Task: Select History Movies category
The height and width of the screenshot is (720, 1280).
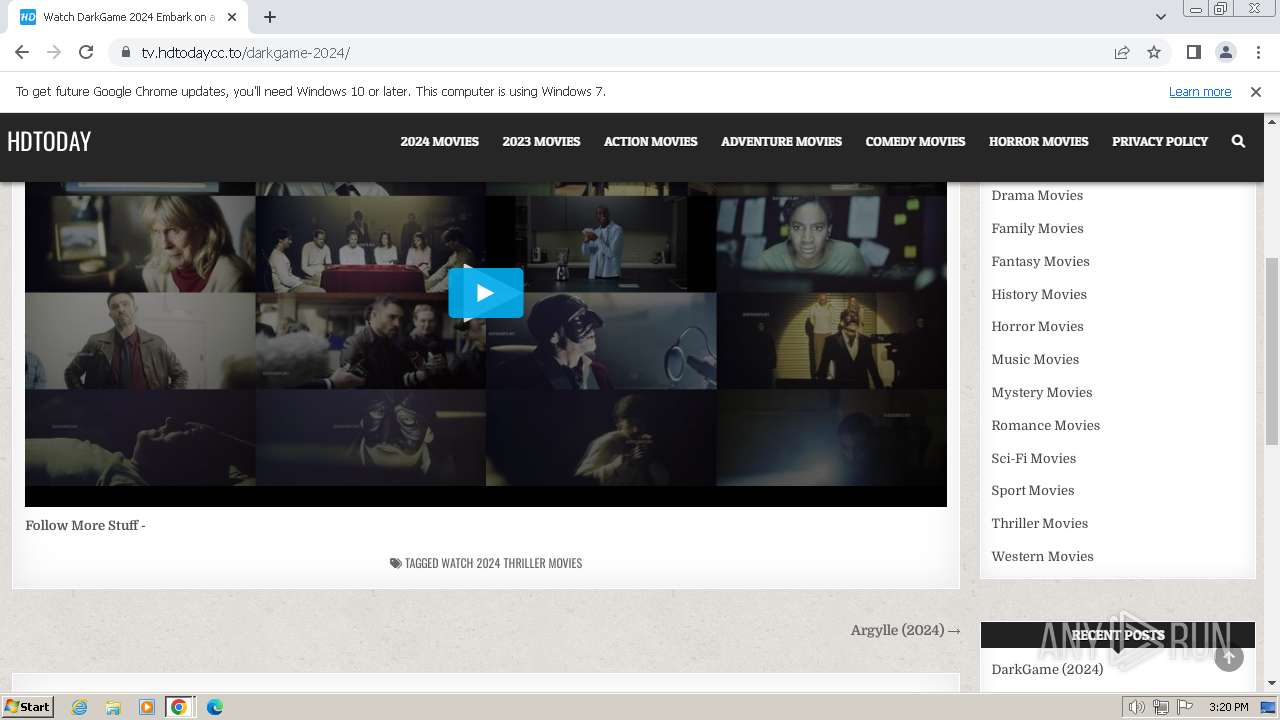Action: tap(1039, 294)
